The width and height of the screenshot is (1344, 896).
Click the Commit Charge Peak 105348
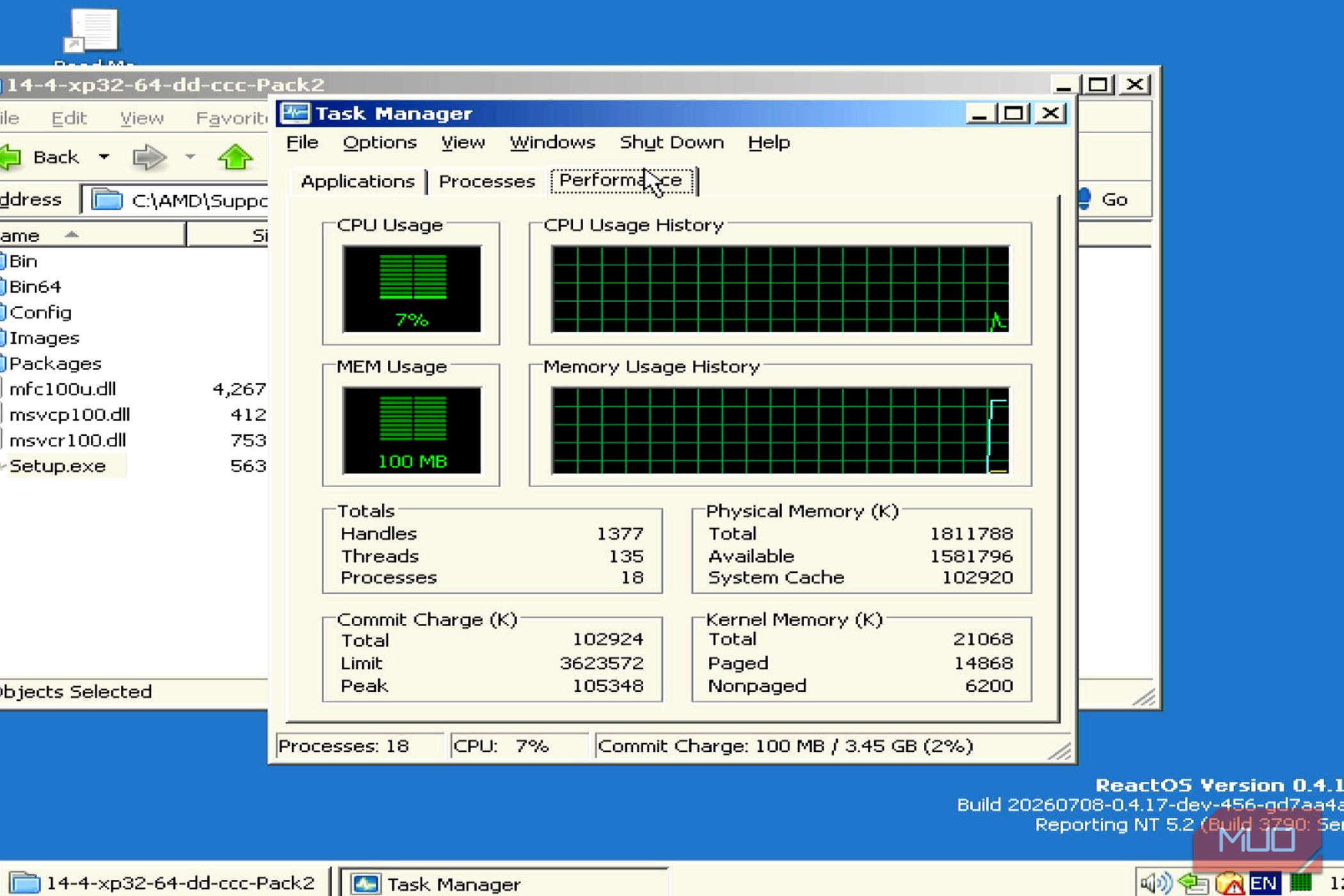coord(608,685)
